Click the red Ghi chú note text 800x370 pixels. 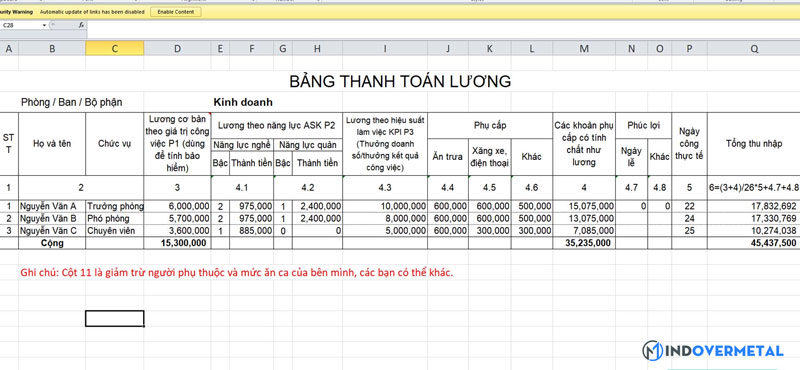(x=237, y=273)
